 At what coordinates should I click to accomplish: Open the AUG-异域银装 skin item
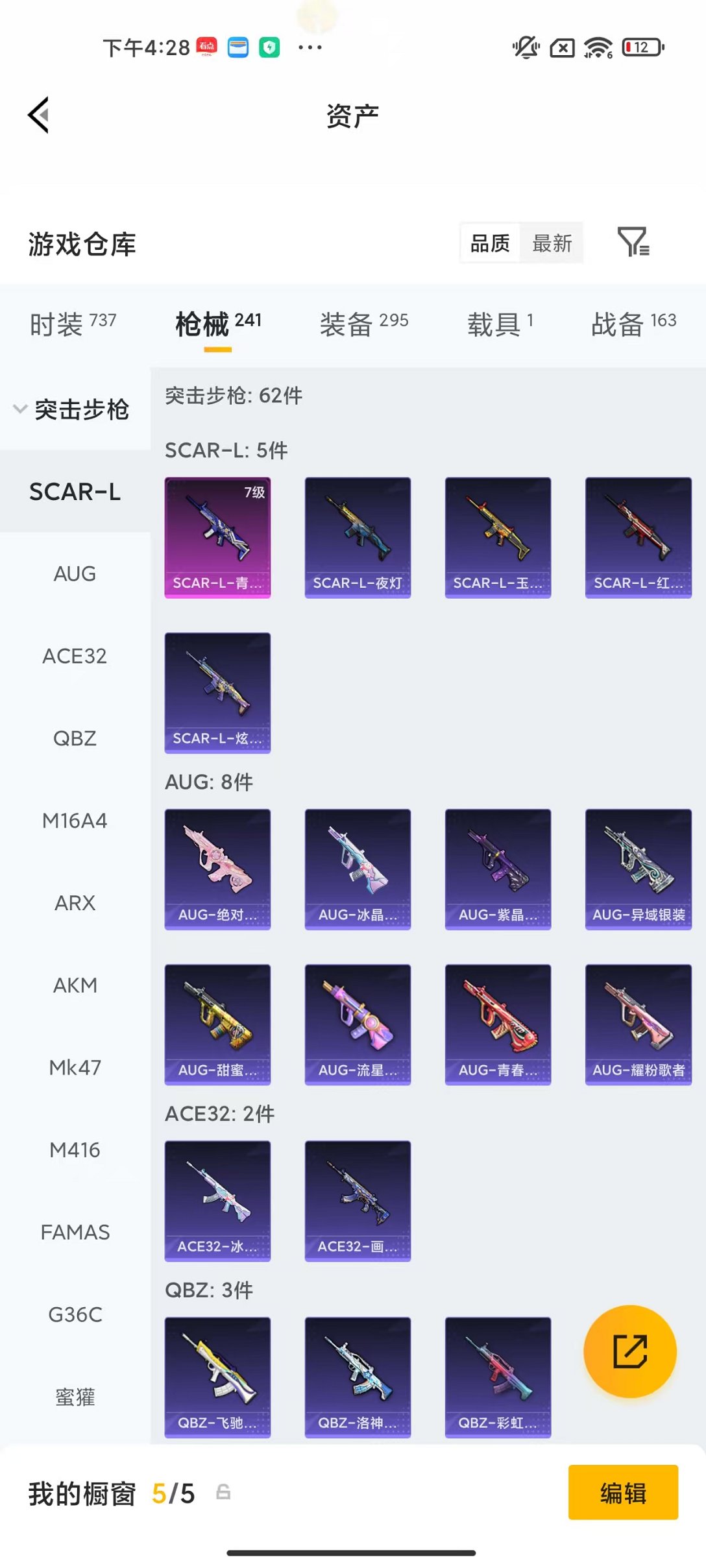point(639,869)
